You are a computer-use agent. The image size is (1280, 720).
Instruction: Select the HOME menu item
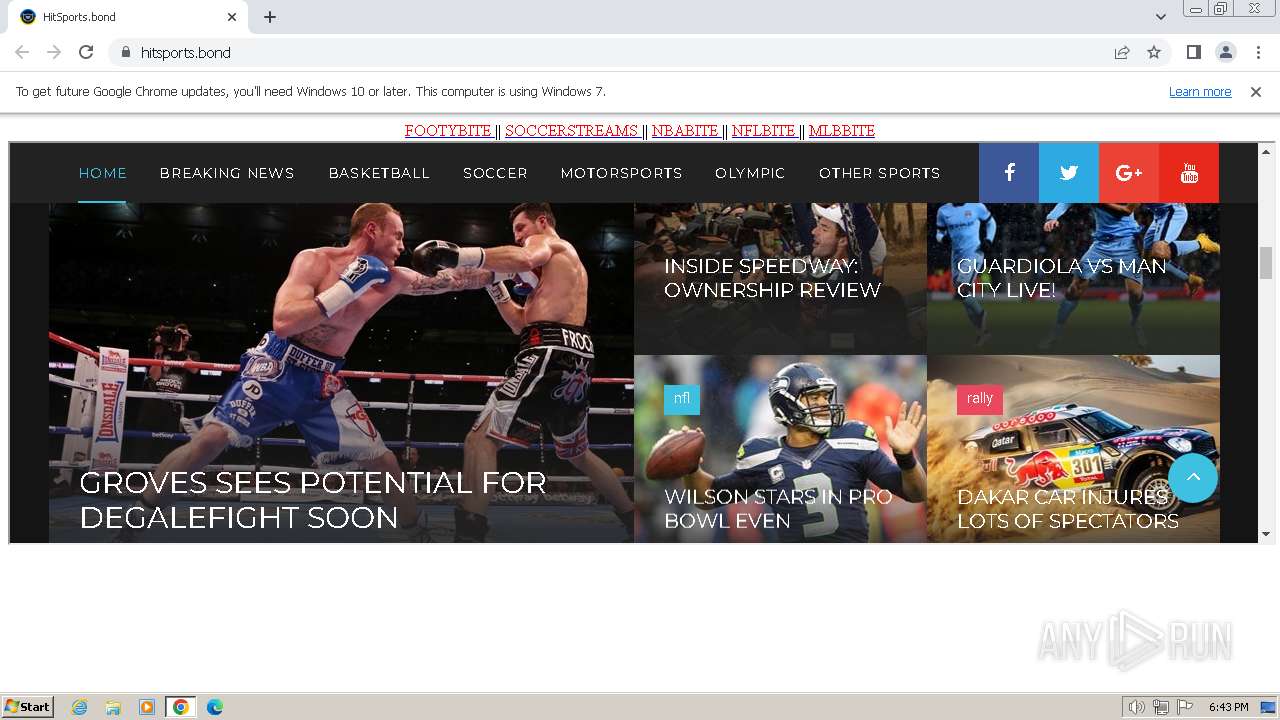[x=103, y=173]
